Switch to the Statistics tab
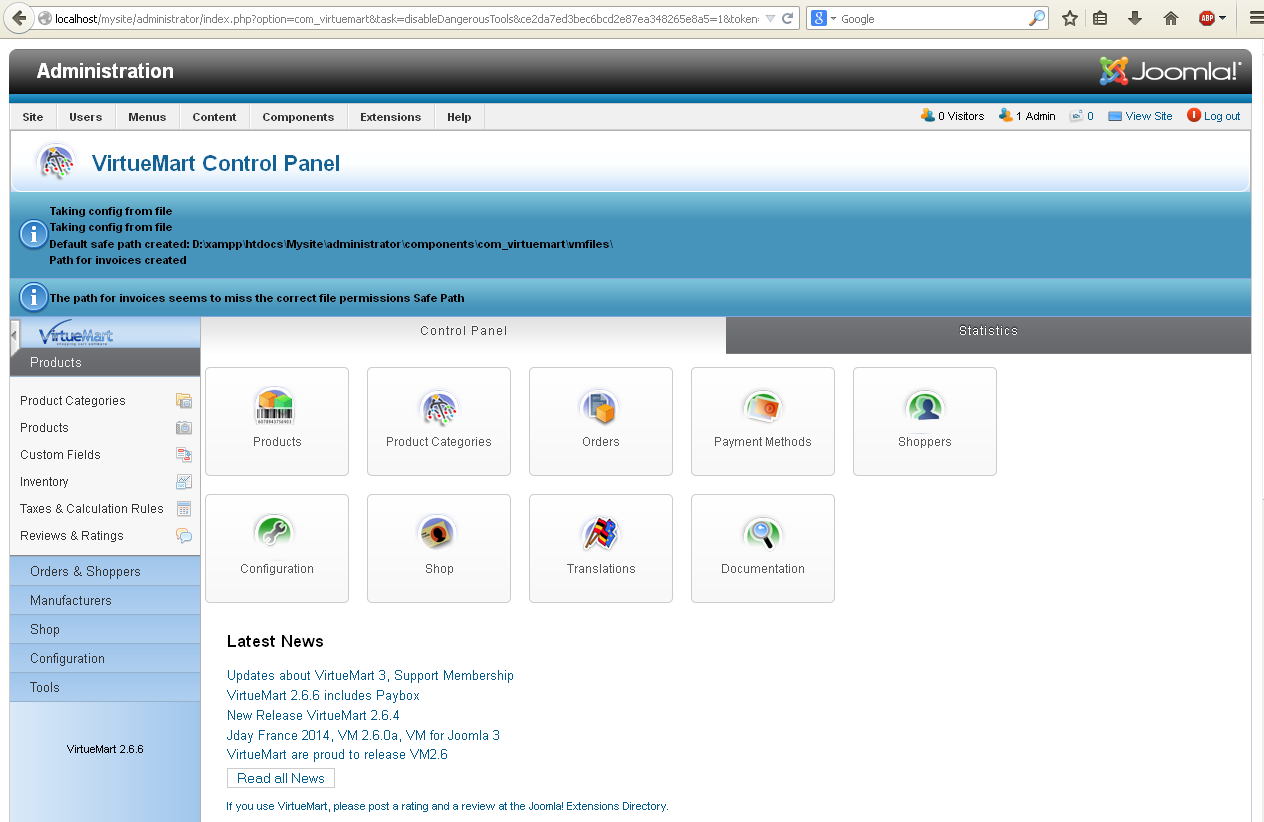Viewport: 1264px width, 822px height. (x=988, y=335)
